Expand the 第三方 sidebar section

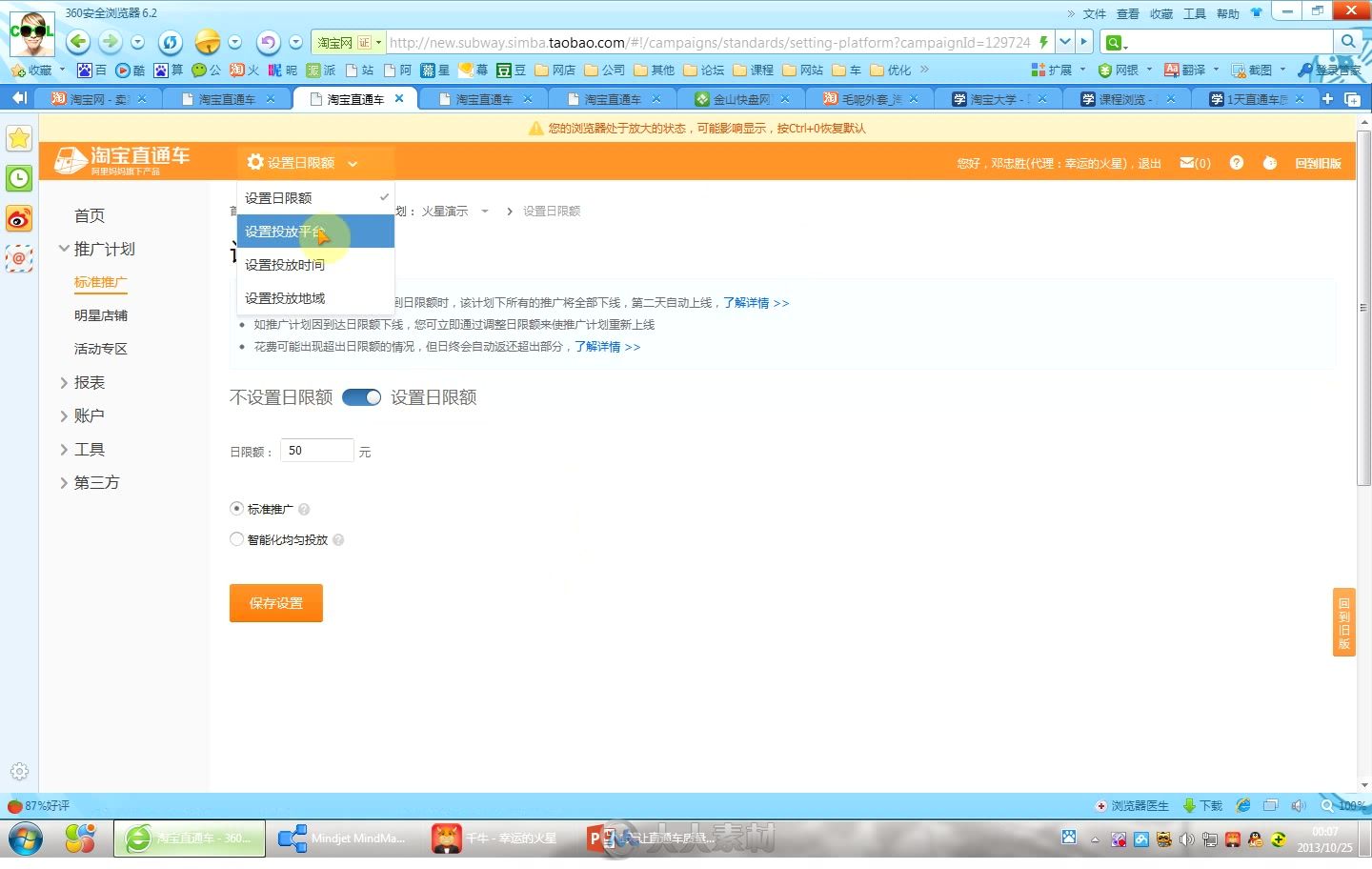tap(65, 482)
